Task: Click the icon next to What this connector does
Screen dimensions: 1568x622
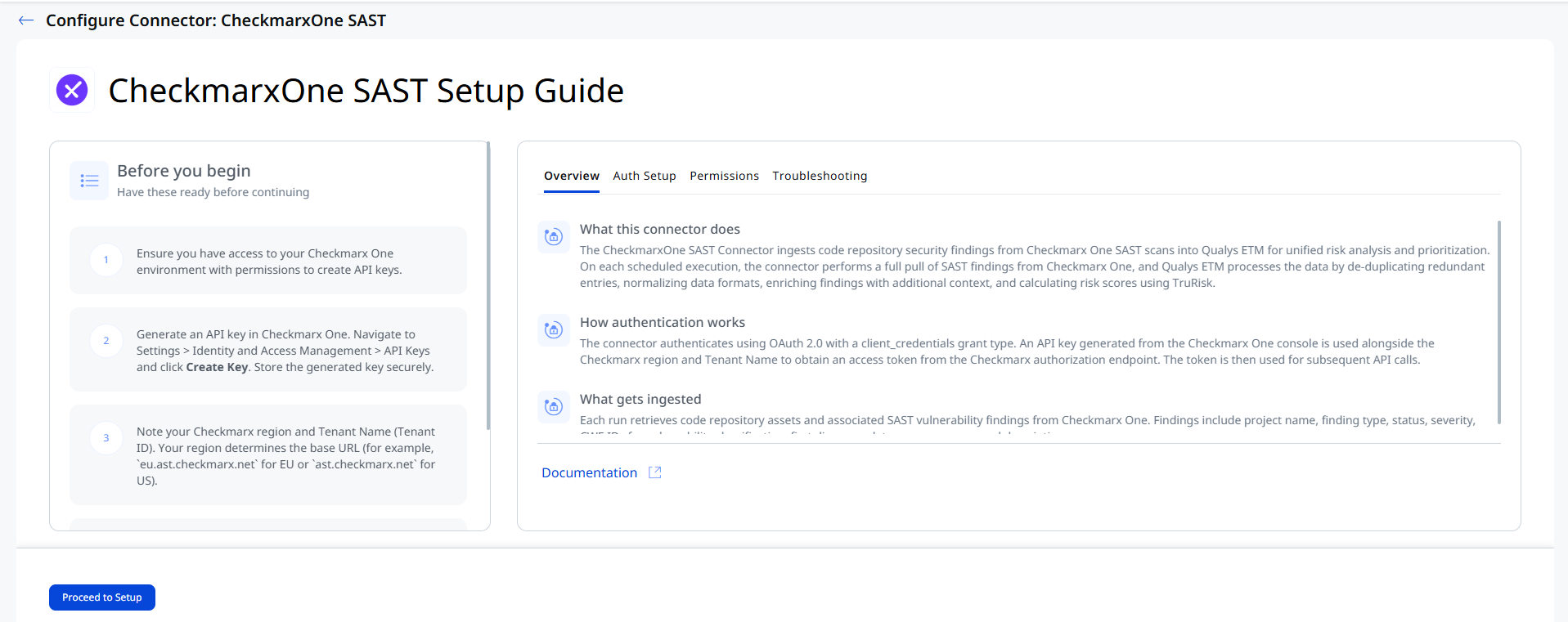Action: click(554, 237)
